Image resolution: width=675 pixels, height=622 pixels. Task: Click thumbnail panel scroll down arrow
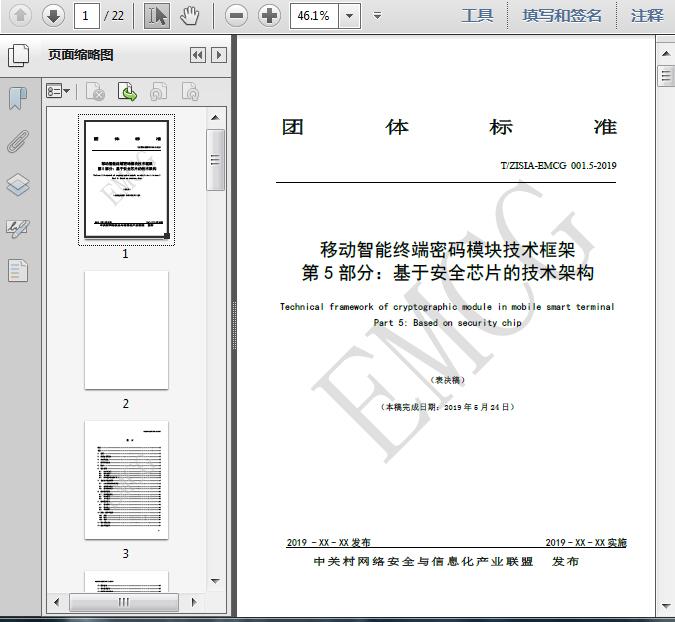(x=215, y=581)
